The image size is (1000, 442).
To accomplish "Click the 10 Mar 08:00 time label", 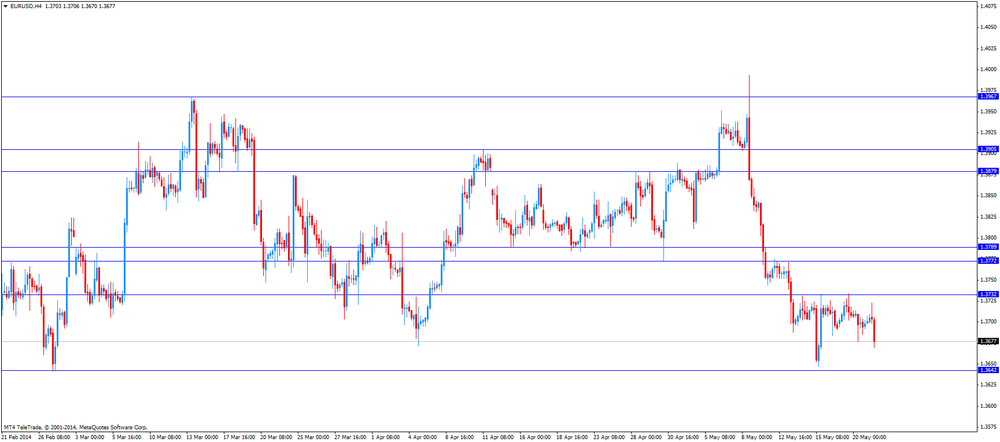I will (165, 438).
